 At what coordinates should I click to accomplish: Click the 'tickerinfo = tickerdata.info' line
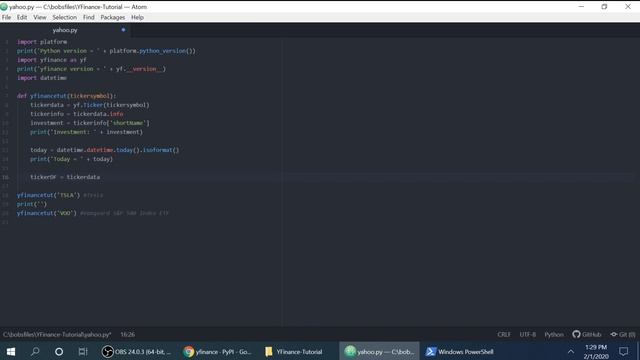point(76,114)
